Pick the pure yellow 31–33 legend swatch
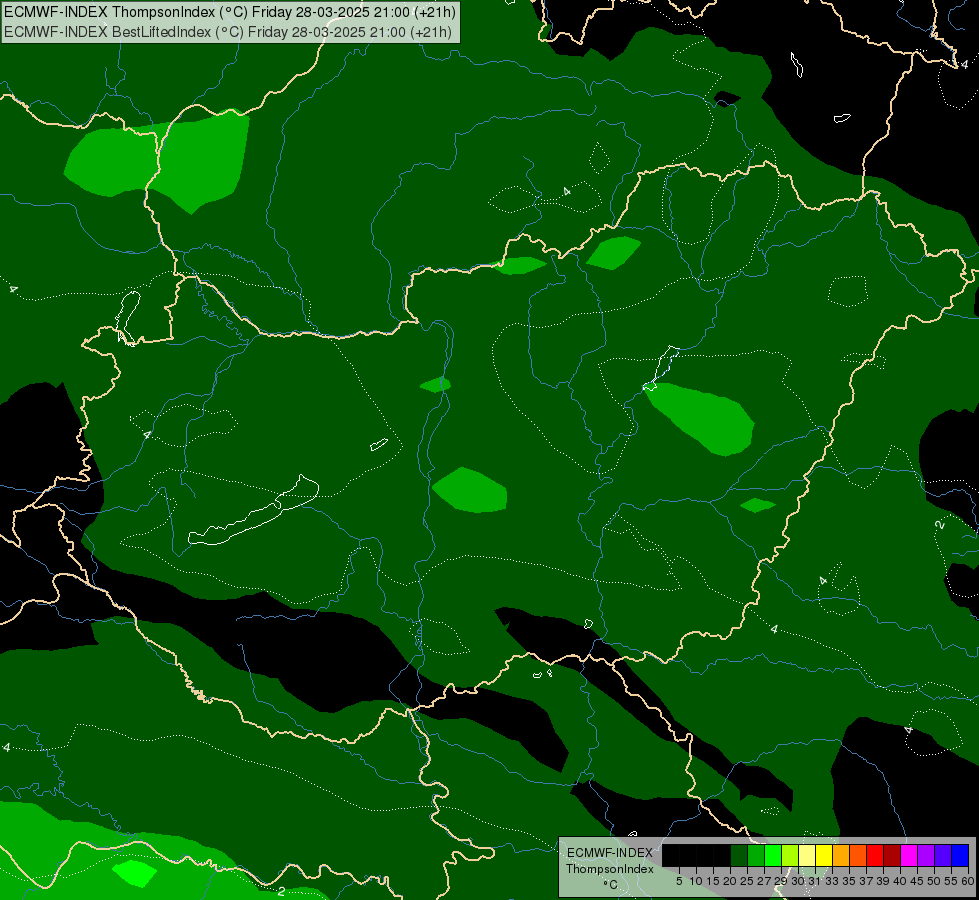The width and height of the screenshot is (979, 900). [824, 855]
